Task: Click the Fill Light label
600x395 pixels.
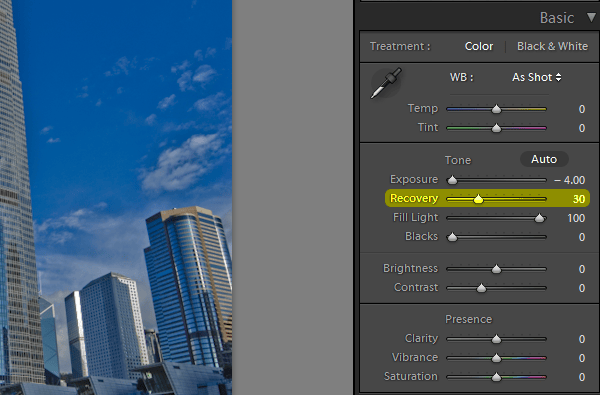Action: coord(415,217)
